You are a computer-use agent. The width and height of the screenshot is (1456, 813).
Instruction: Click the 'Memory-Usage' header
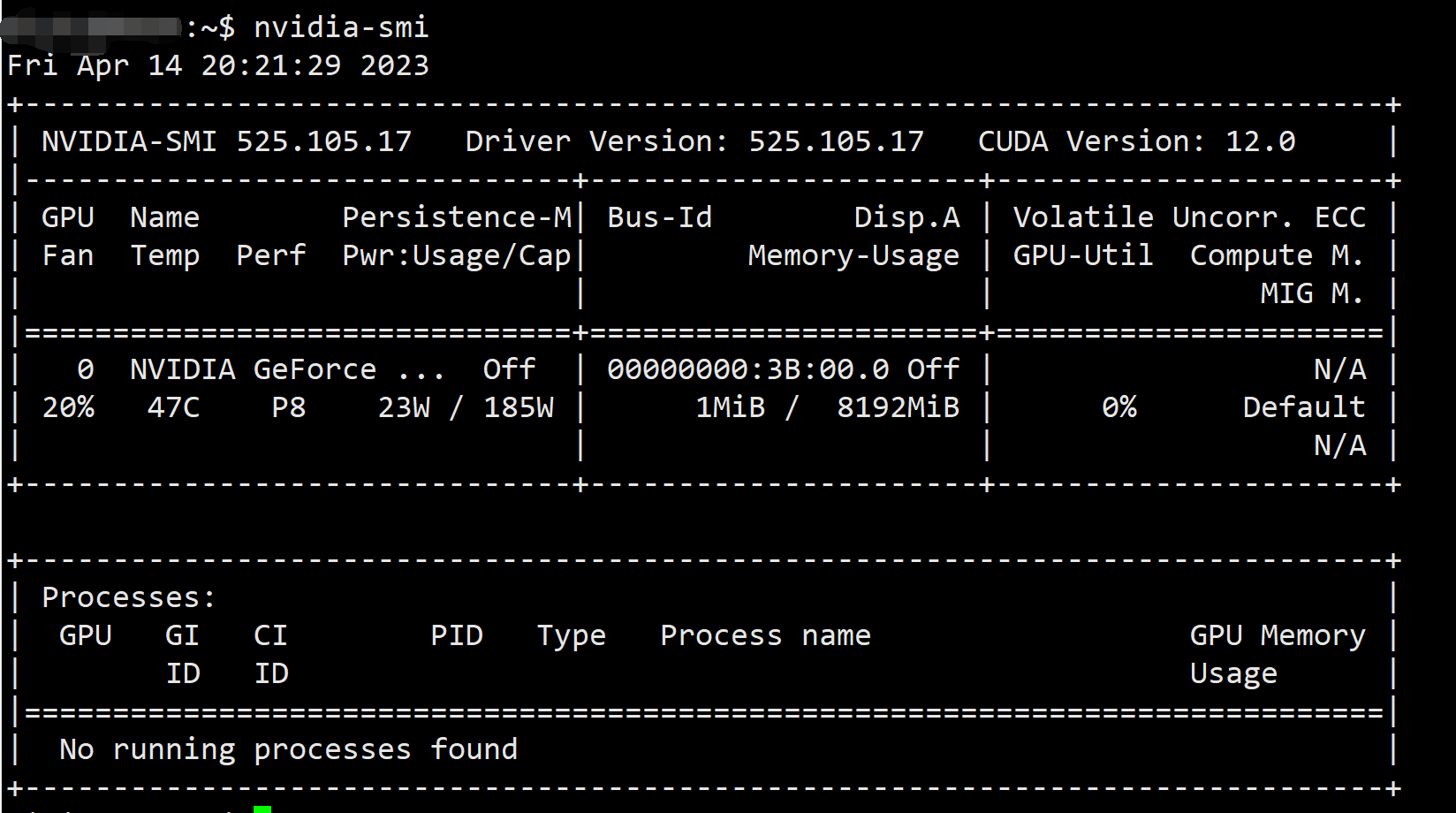(853, 256)
